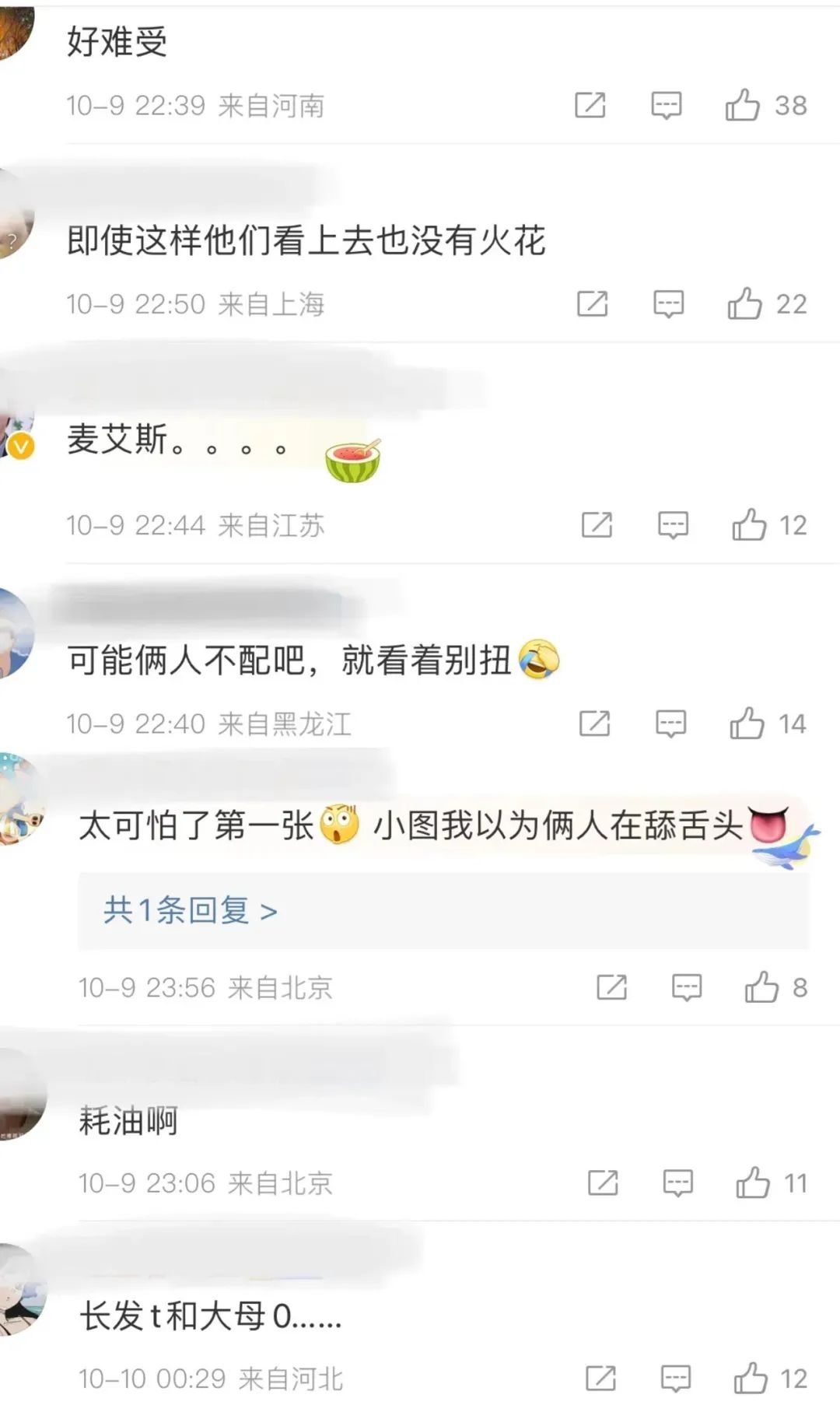Repost the 好难受 comment from 河南
The height and width of the screenshot is (1405, 840).
point(590,105)
